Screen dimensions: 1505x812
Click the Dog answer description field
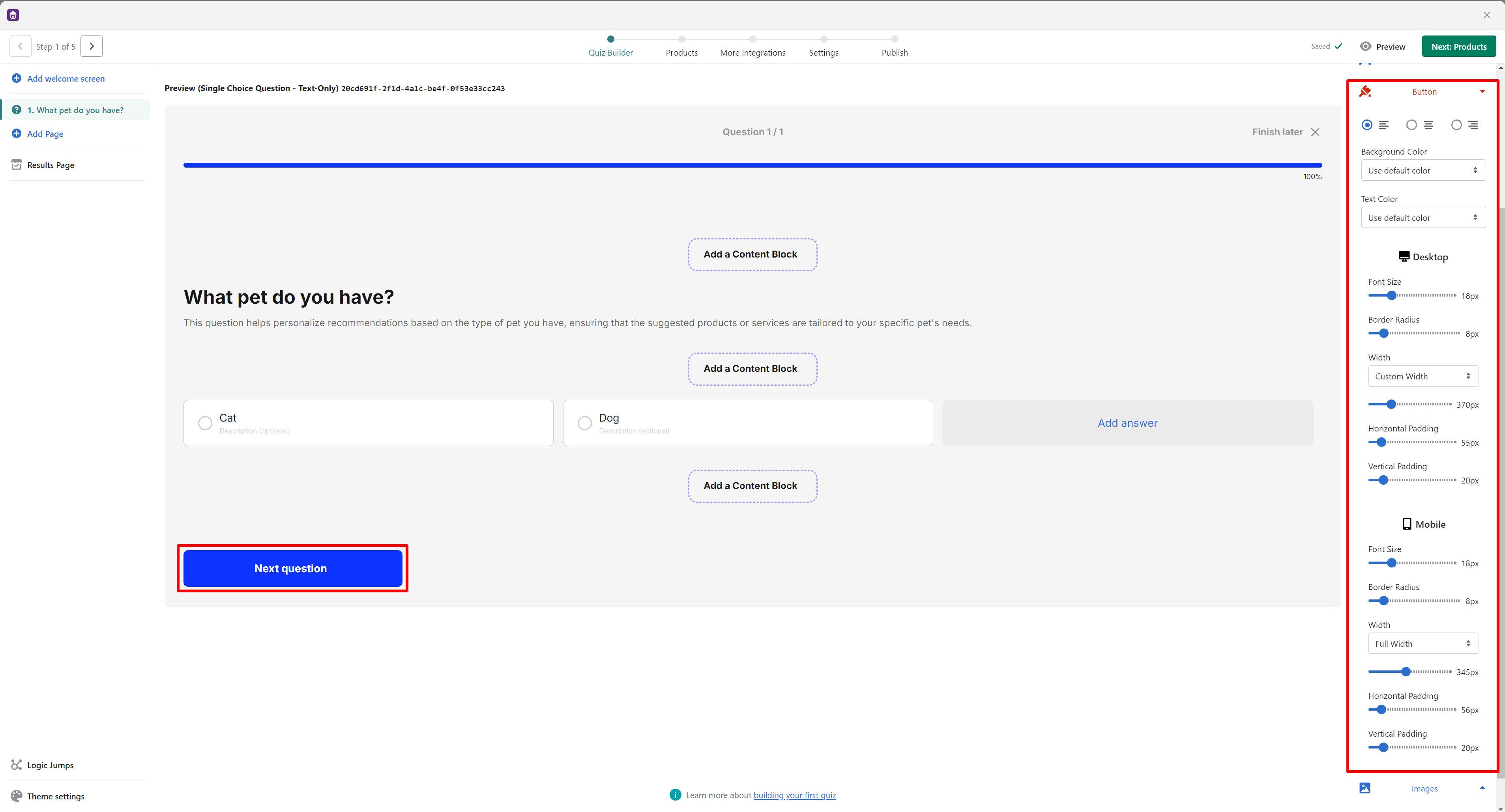tap(634, 431)
